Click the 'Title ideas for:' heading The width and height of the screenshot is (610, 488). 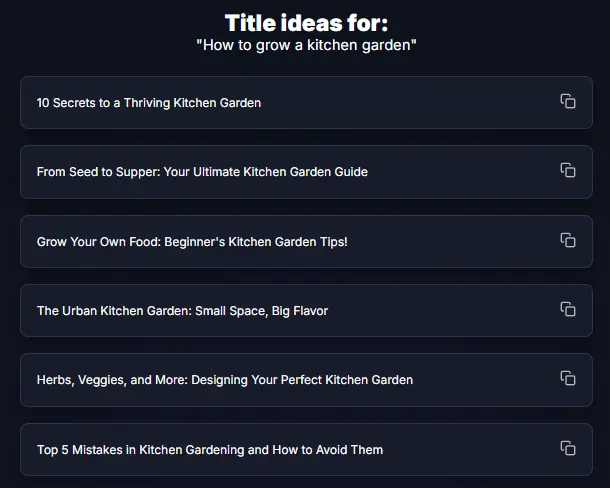(x=306, y=23)
